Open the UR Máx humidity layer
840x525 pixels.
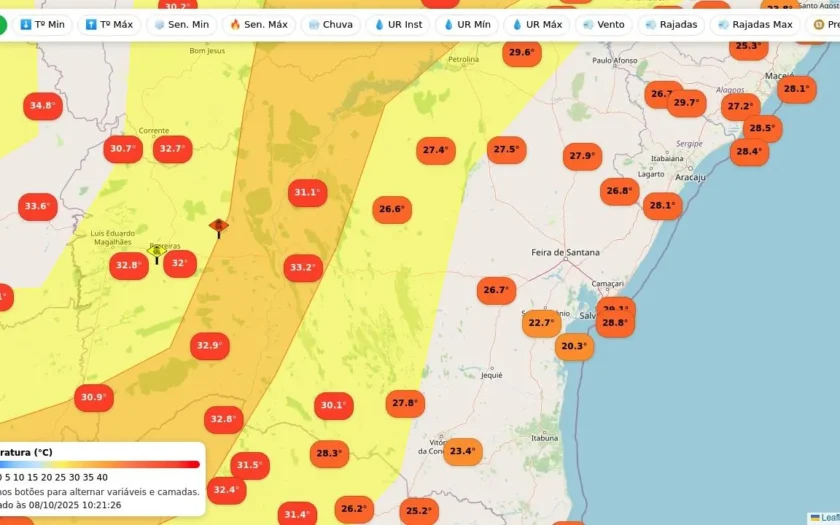click(x=537, y=25)
